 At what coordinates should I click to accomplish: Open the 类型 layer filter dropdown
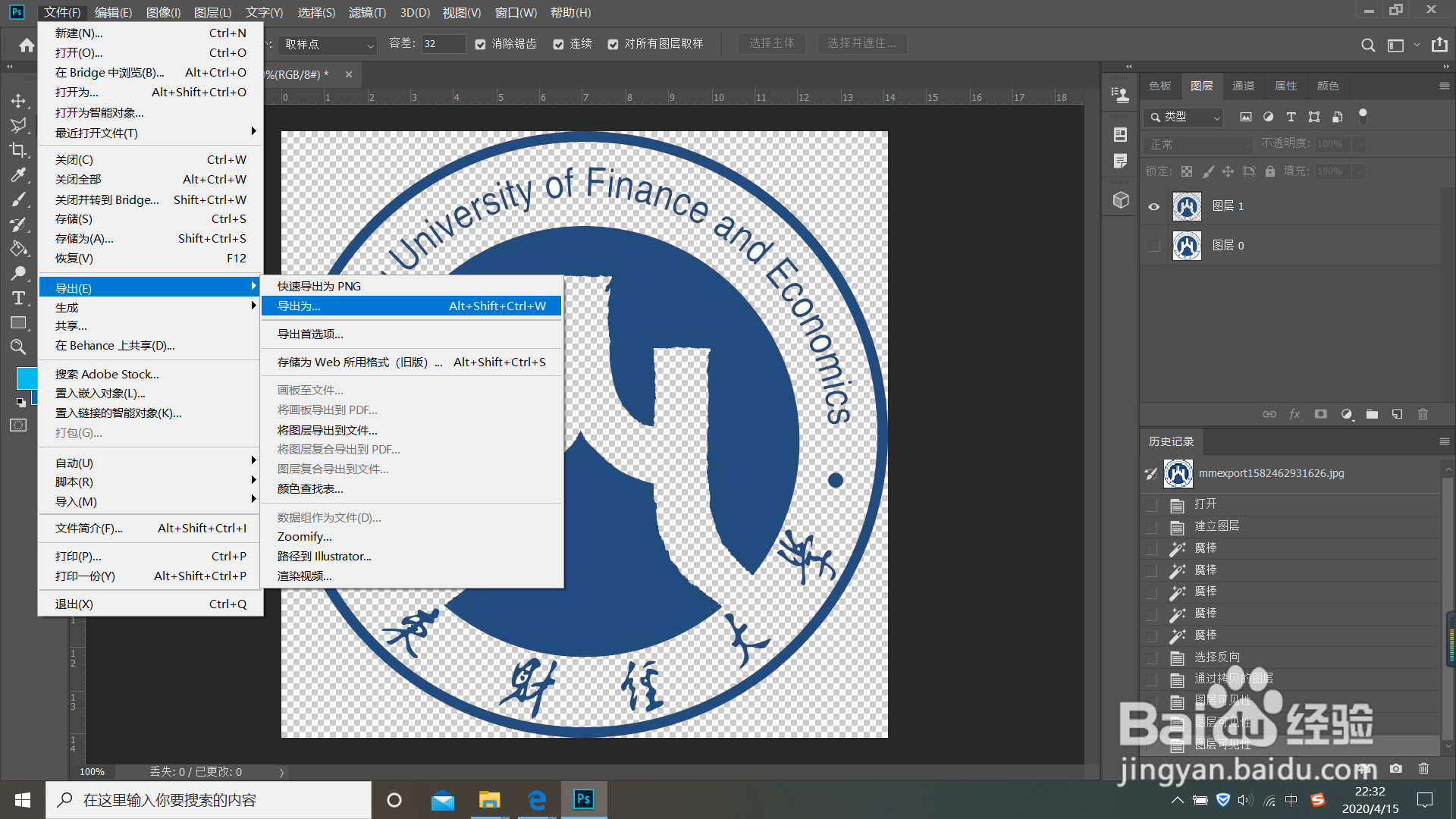(x=1184, y=117)
